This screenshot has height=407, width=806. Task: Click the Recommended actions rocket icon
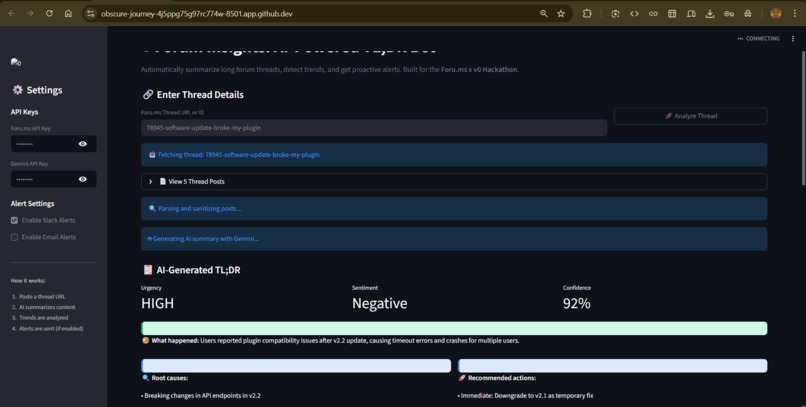(462, 378)
